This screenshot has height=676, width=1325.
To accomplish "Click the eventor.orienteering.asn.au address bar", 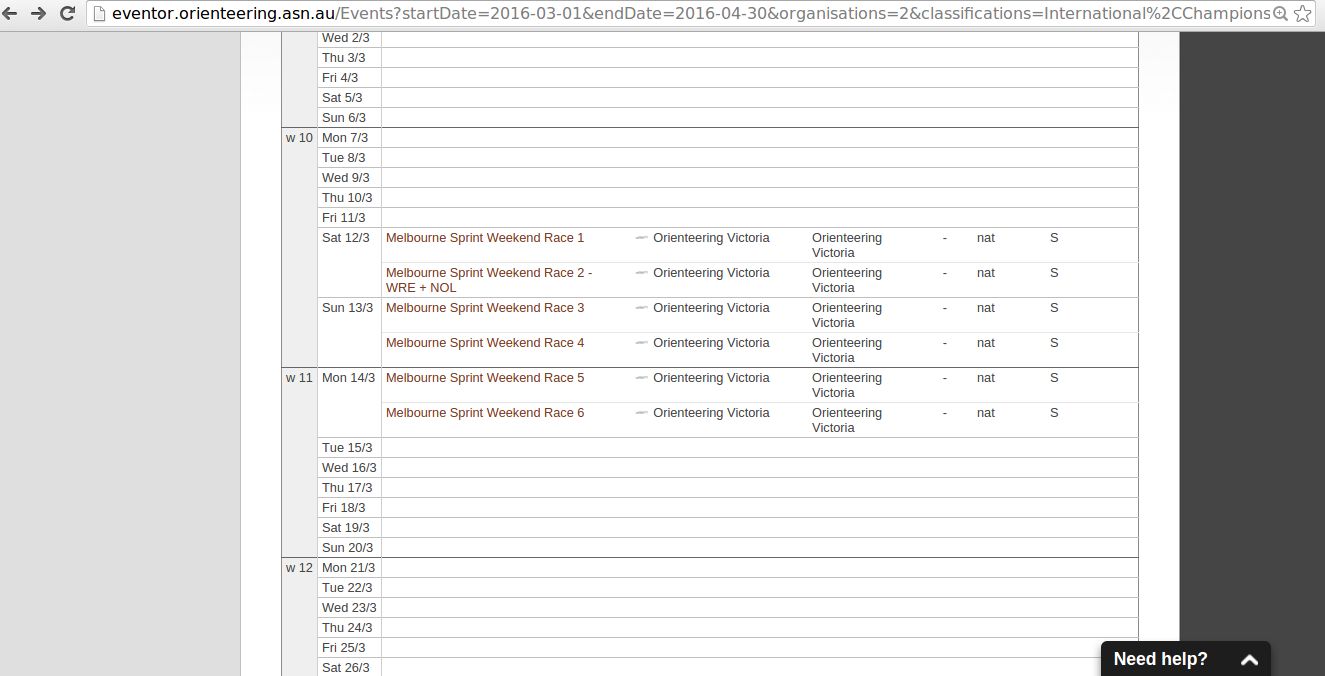I will tap(690, 14).
